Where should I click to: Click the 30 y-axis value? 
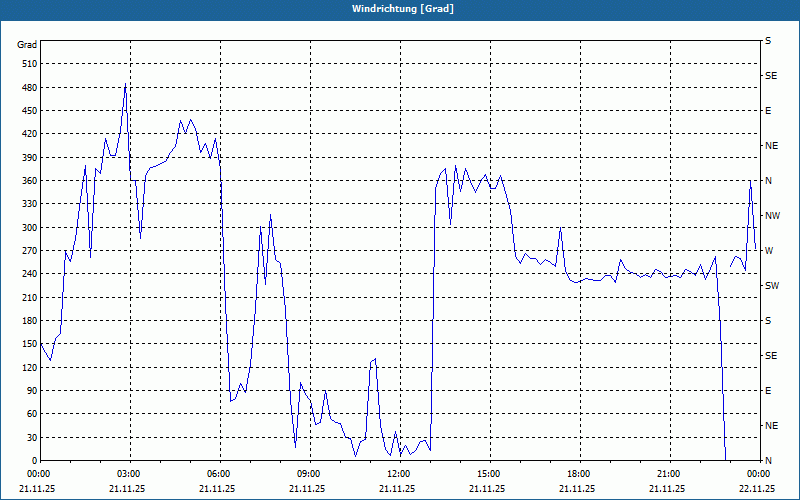click(x=32, y=437)
